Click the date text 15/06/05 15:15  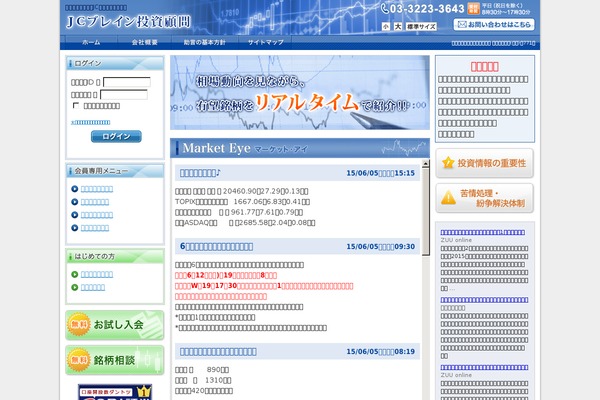(380, 173)
